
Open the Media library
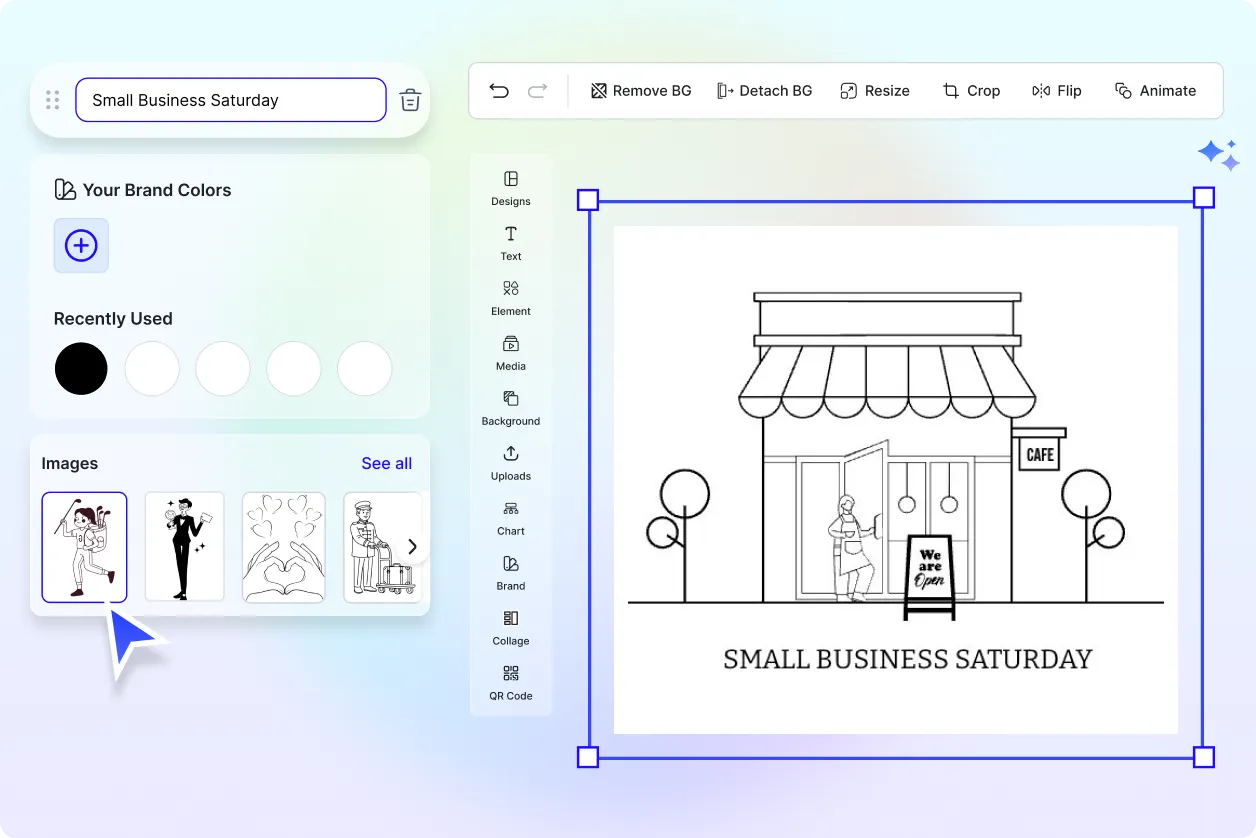click(510, 354)
